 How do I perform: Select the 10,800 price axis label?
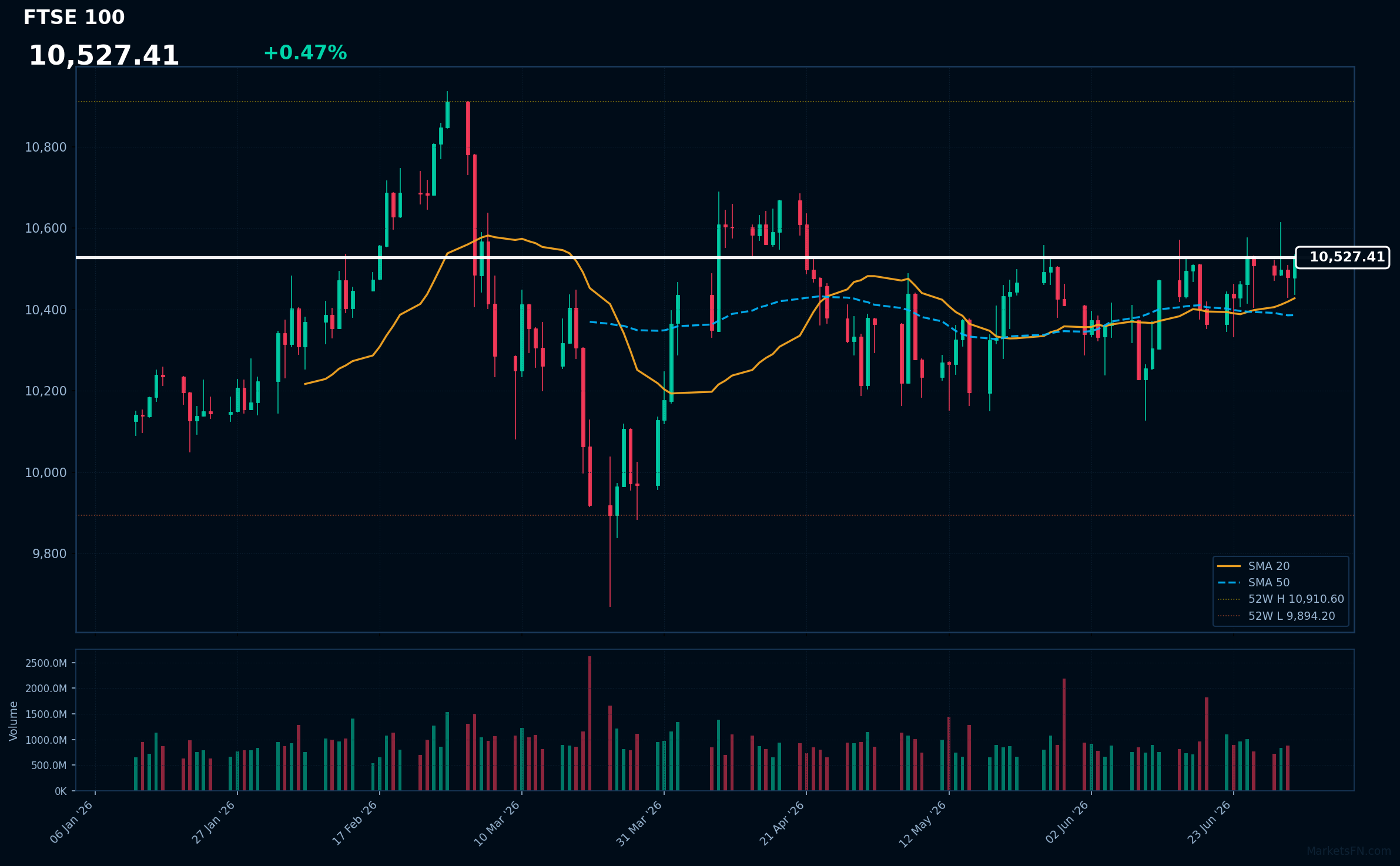coord(46,147)
